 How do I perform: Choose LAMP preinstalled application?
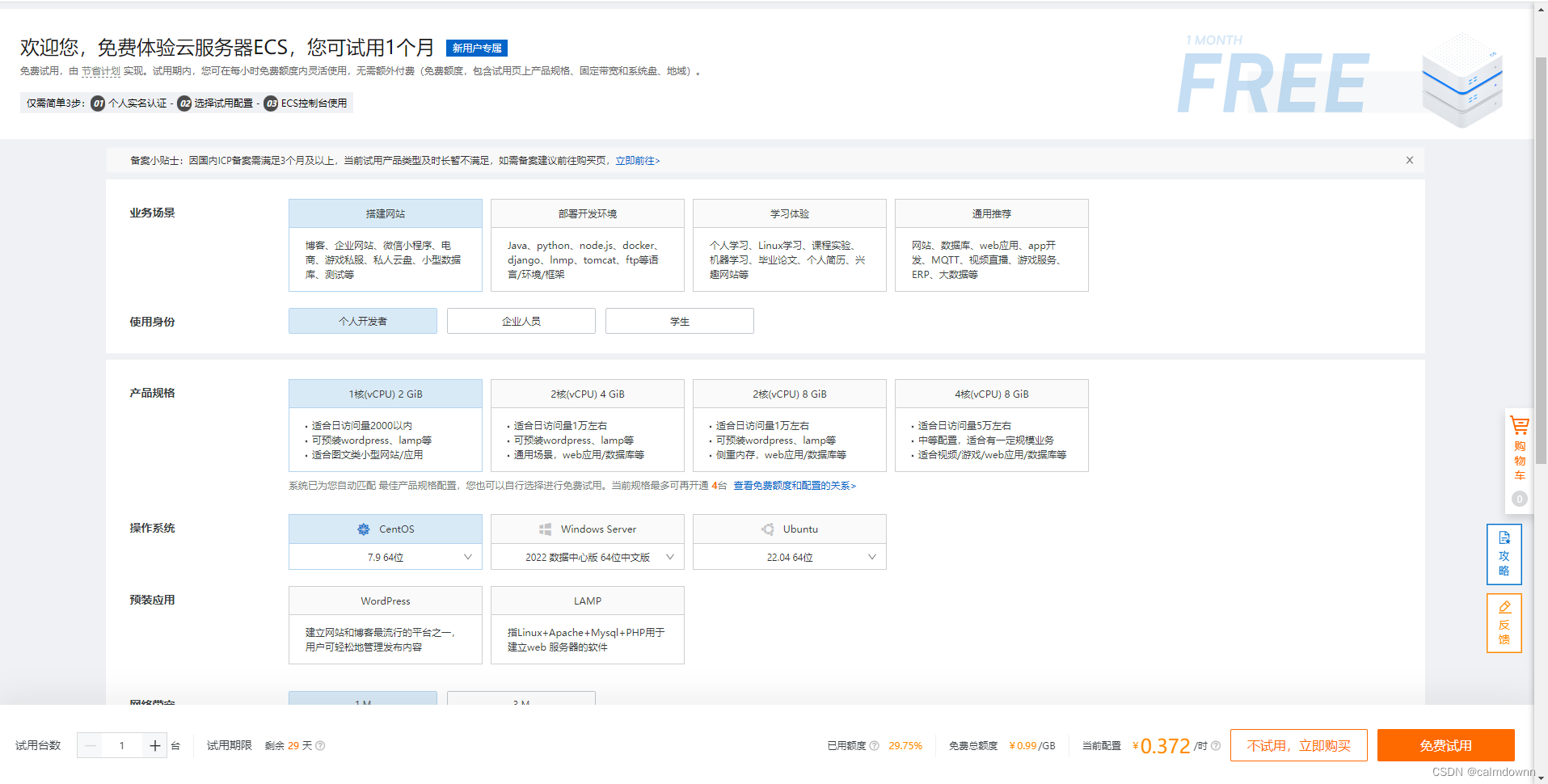click(588, 625)
